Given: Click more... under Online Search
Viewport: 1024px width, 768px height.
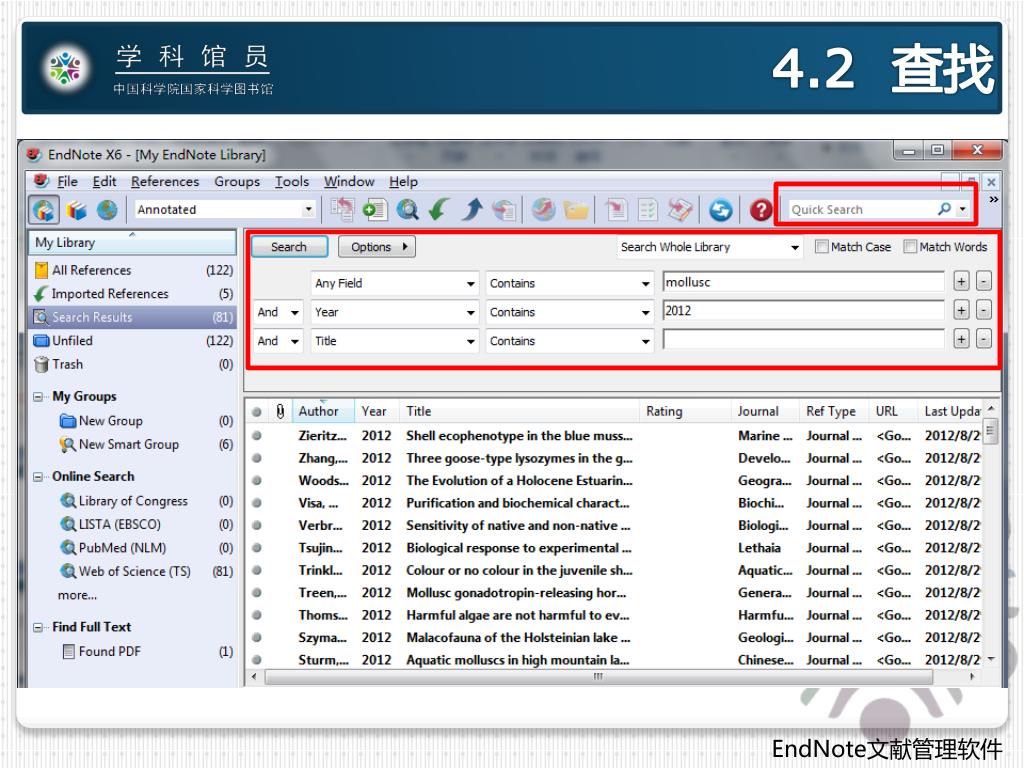Looking at the screenshot, I should pyautogui.click(x=77, y=595).
